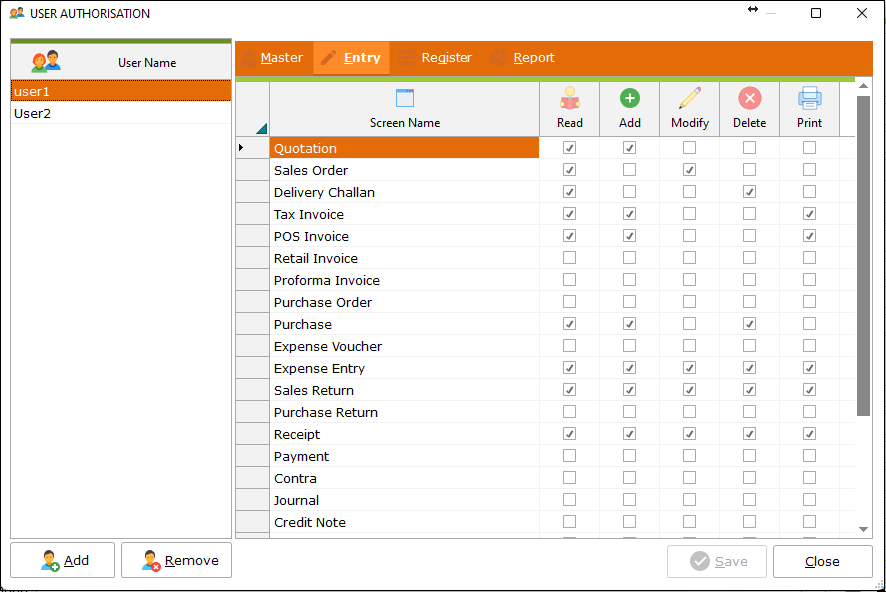Enable Modify permission for Quotation
The image size is (886, 592).
click(689, 148)
